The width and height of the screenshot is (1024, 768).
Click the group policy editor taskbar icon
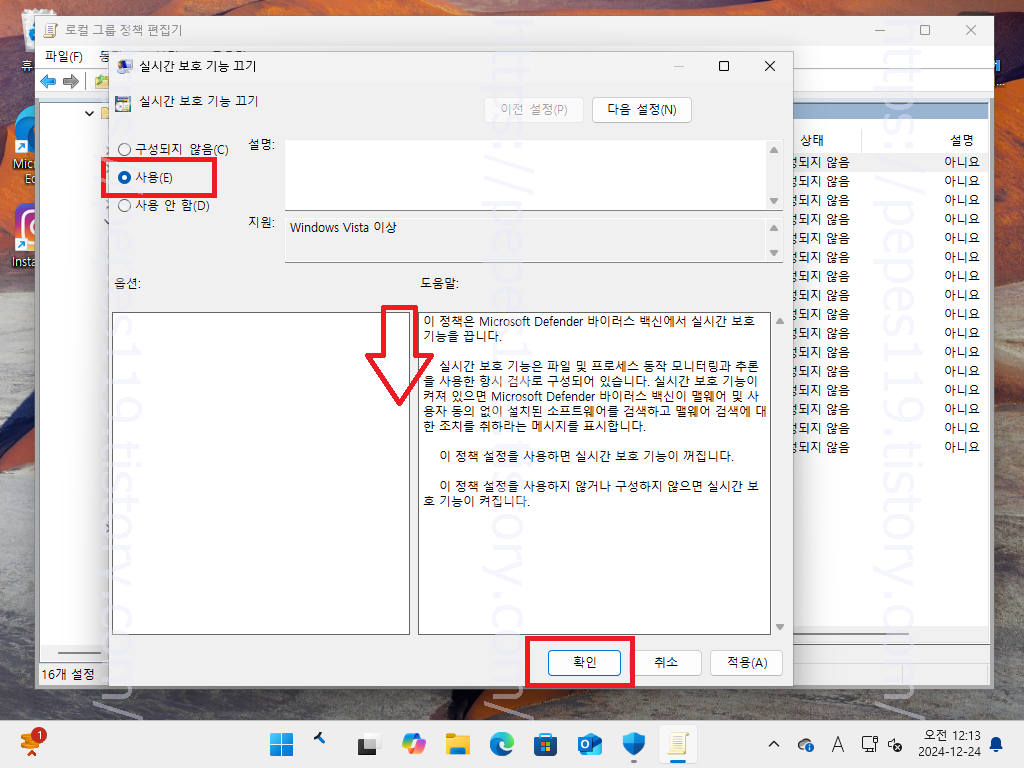click(x=677, y=744)
